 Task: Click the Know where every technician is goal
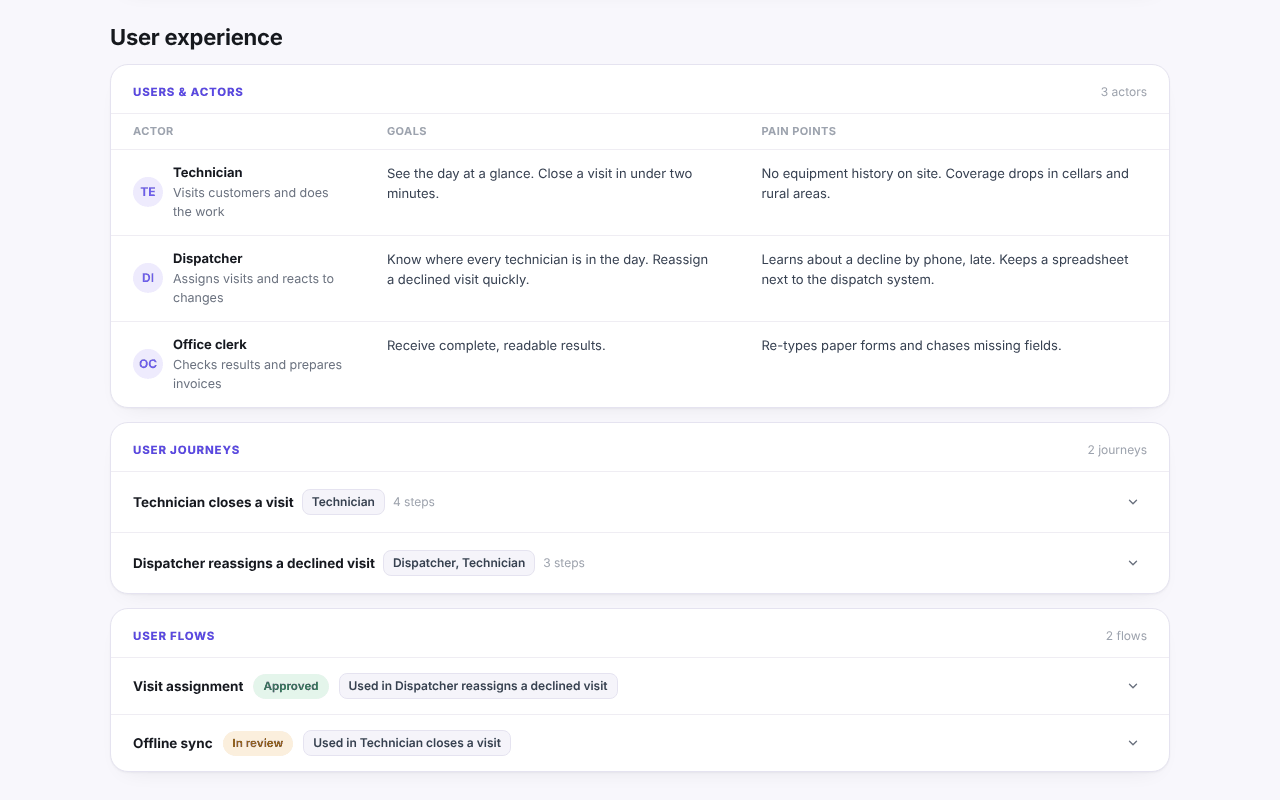click(547, 270)
